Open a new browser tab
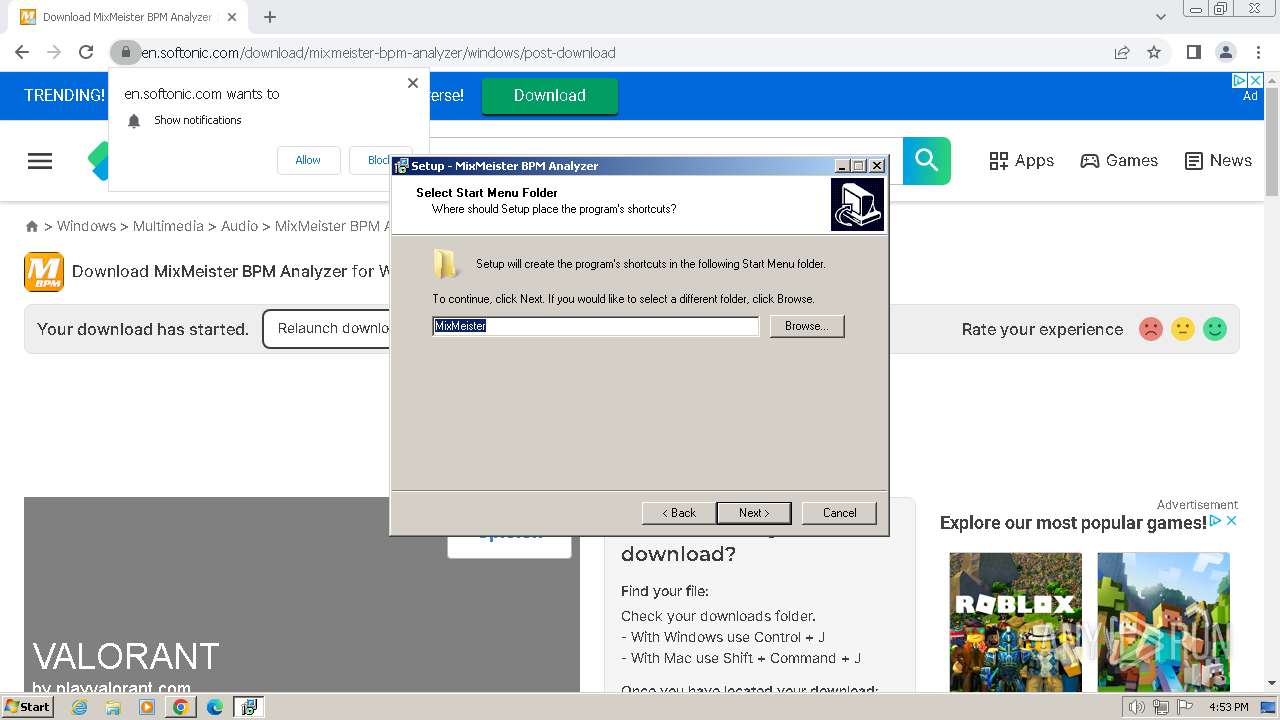The width and height of the screenshot is (1280, 720). 270,17
